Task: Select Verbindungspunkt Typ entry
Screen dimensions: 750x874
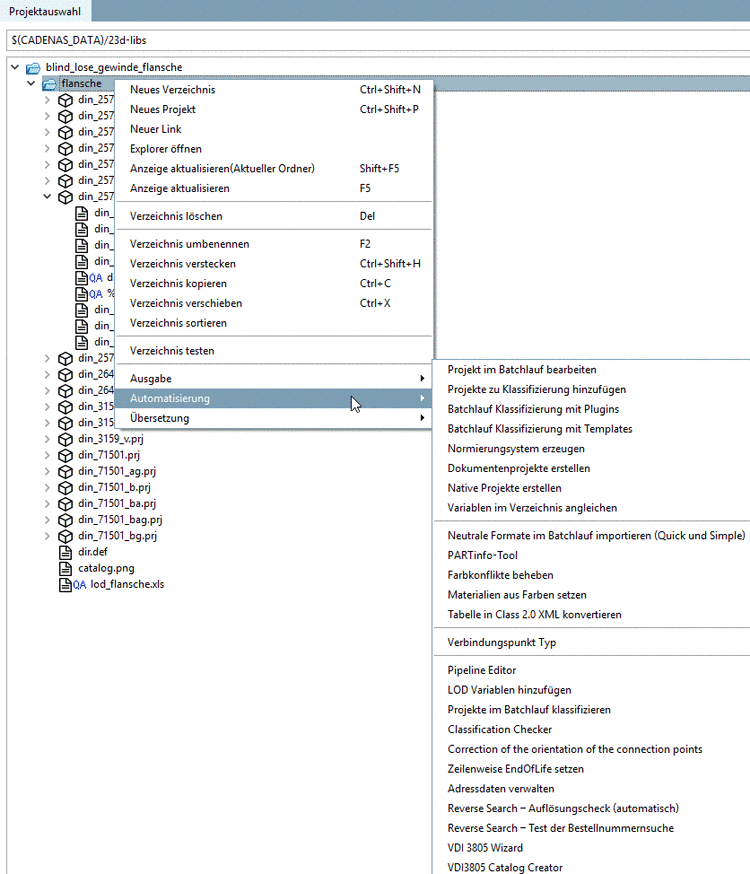Action: pyautogui.click(x=592, y=643)
